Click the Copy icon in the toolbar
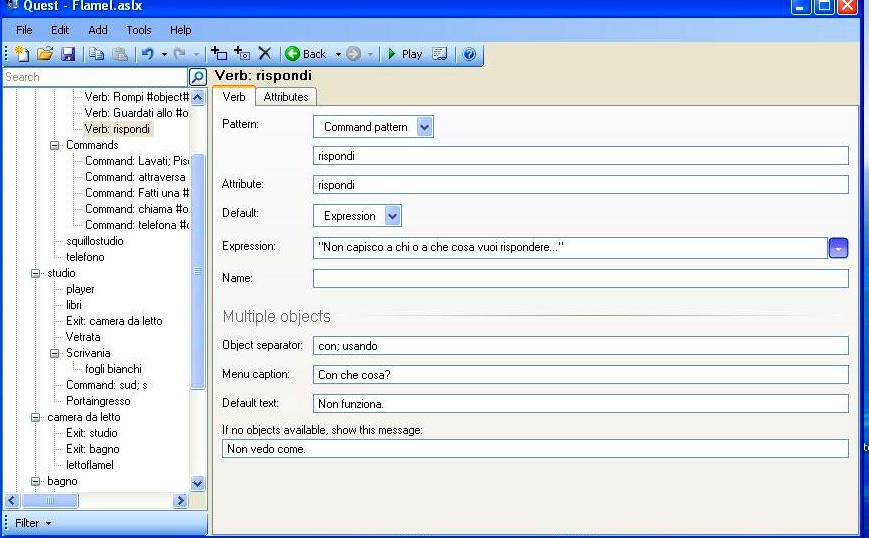 pos(96,54)
